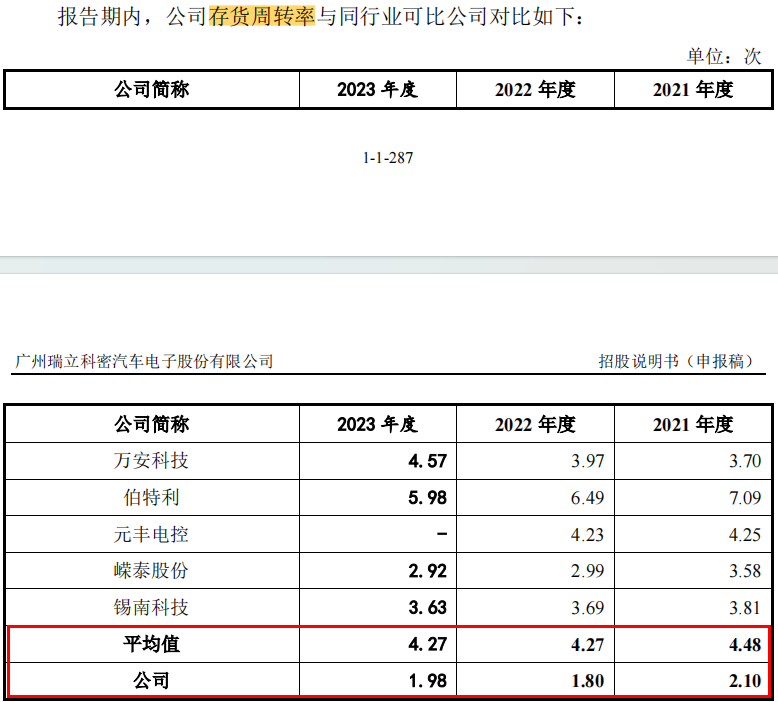
Task: Select 2021 年度 header above value 3.70
Action: (693, 424)
